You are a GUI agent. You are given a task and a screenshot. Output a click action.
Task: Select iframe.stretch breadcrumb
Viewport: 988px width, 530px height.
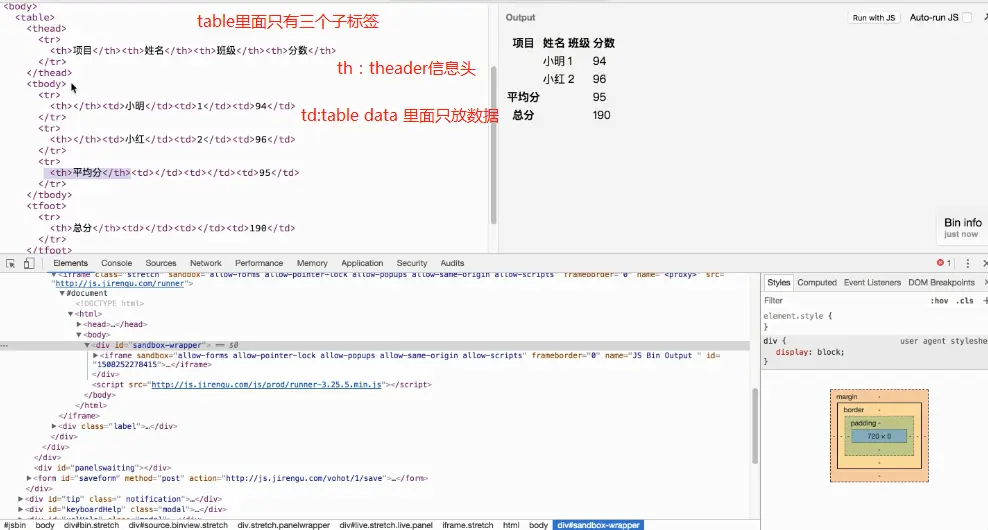tap(468, 525)
